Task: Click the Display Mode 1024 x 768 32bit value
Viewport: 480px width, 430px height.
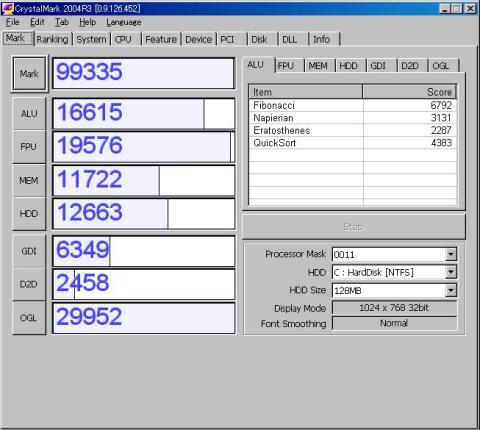Action: click(394, 308)
